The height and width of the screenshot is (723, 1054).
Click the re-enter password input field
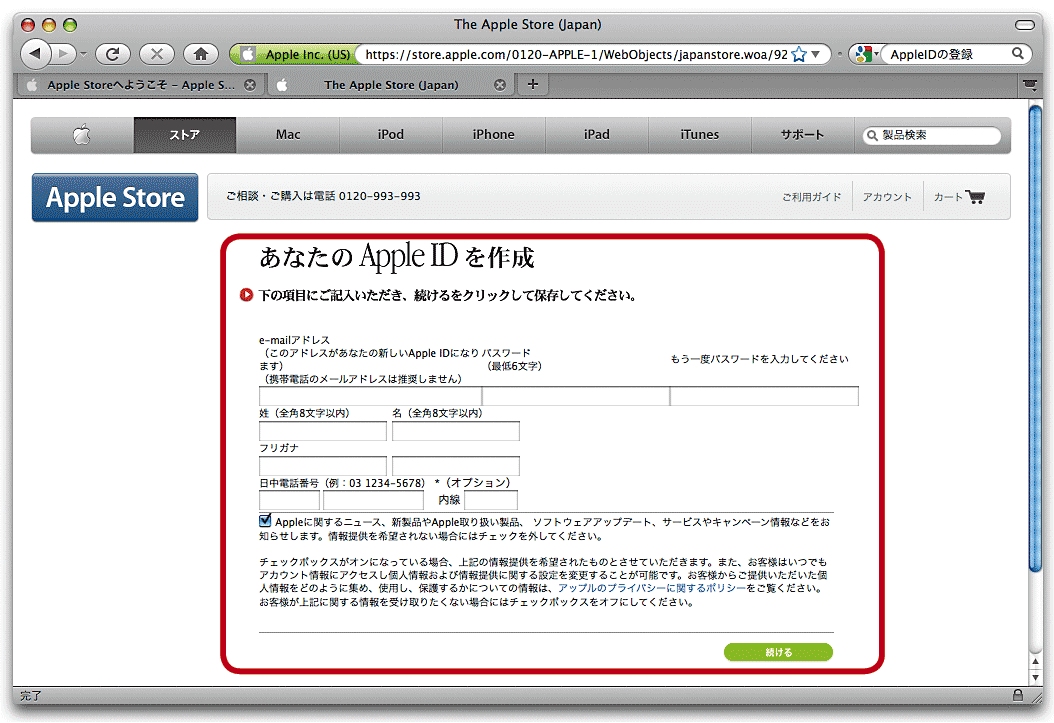pos(764,396)
